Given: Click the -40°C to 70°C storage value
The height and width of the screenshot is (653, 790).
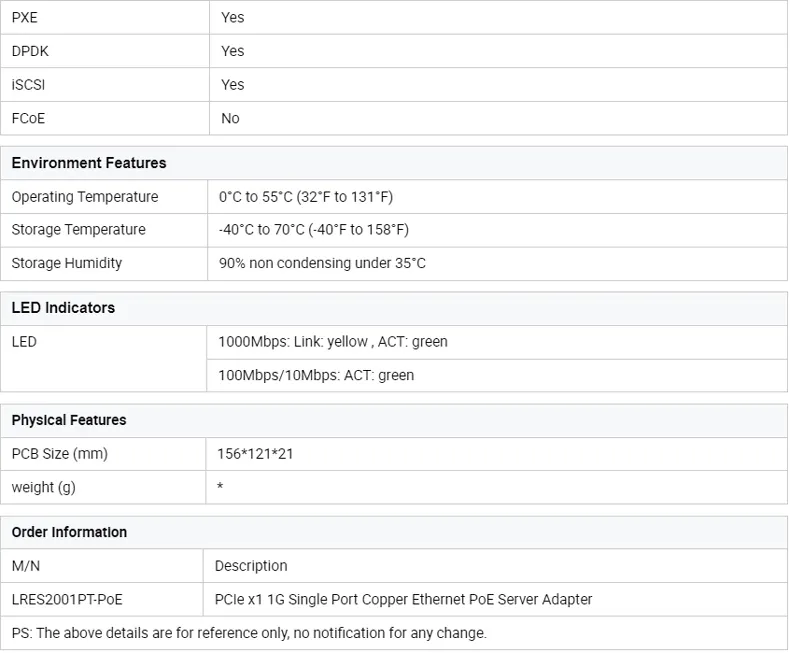Looking at the screenshot, I should (x=313, y=230).
